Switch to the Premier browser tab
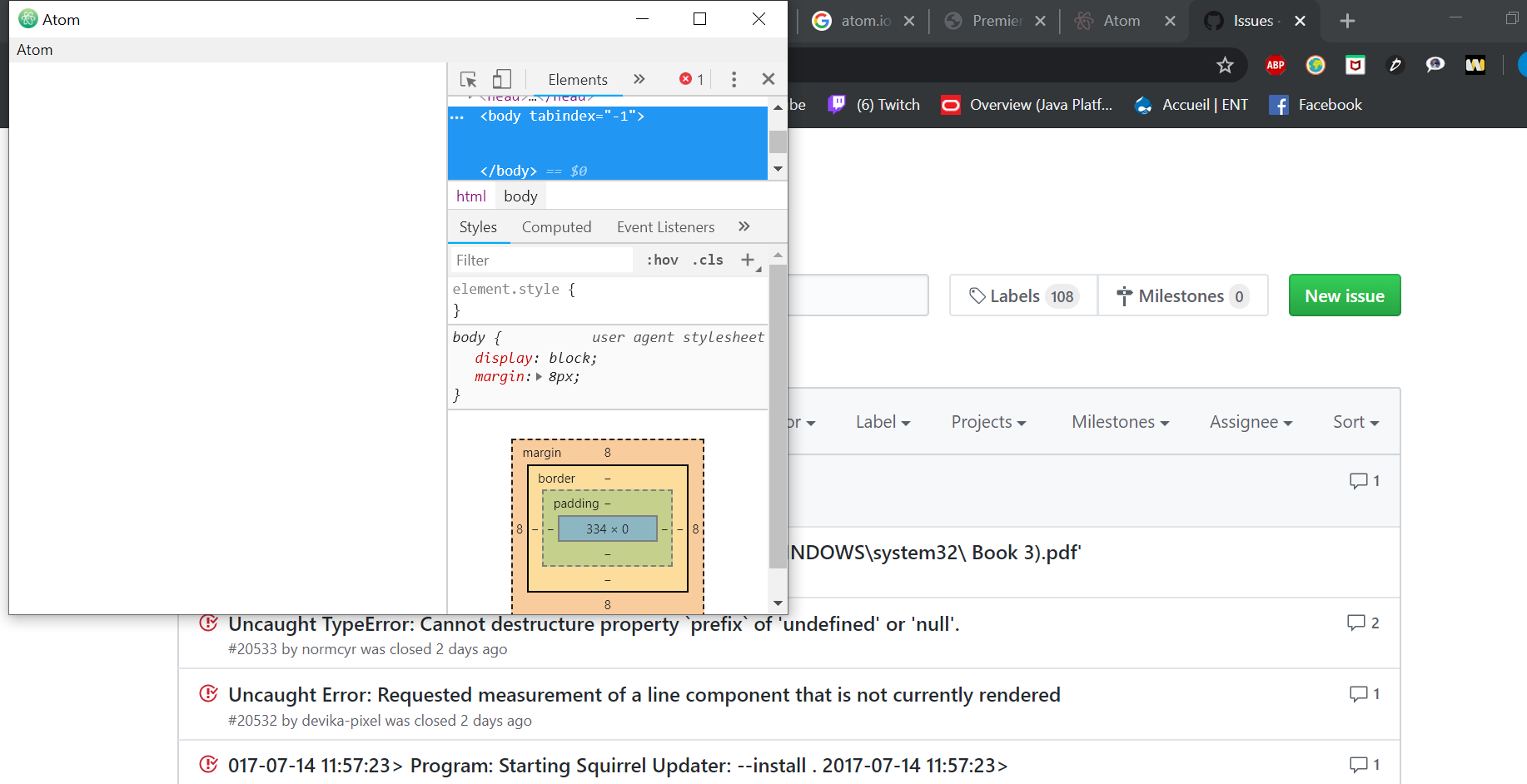1527x784 pixels. click(996, 21)
